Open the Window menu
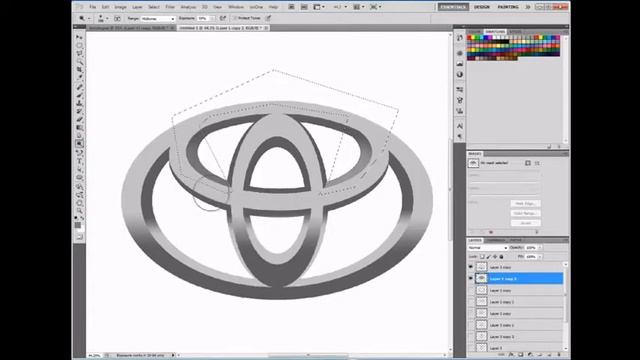Viewport: 640px width, 360px height. [236, 7]
